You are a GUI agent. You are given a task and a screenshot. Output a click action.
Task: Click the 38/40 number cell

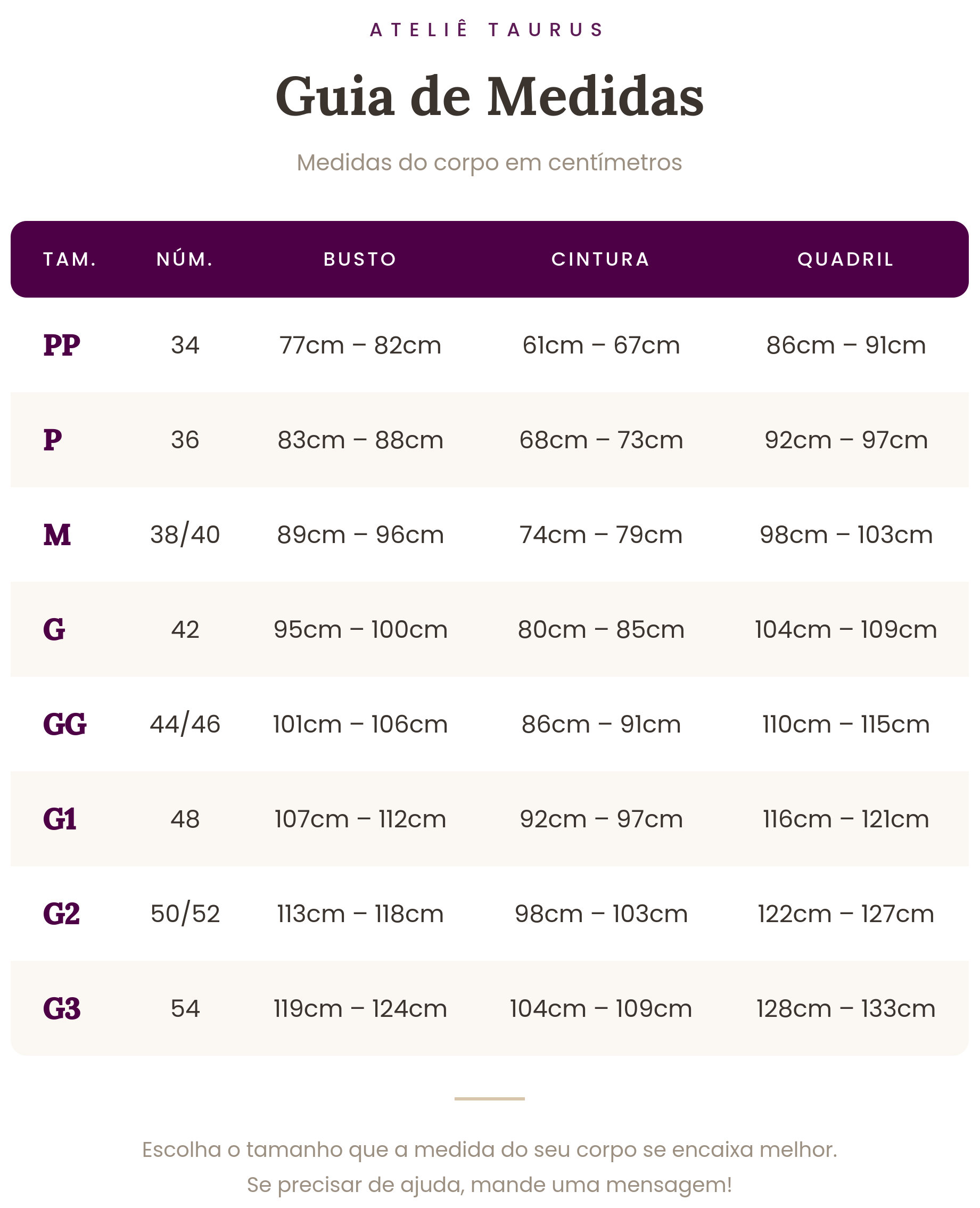pos(185,535)
